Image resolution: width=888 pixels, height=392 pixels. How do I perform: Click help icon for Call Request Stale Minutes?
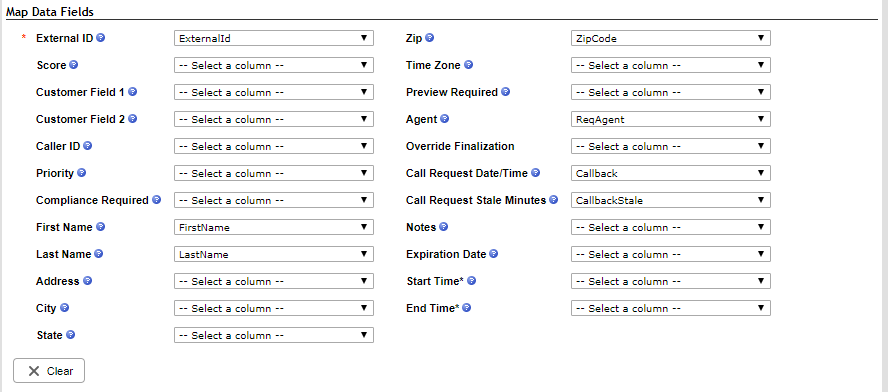553,200
